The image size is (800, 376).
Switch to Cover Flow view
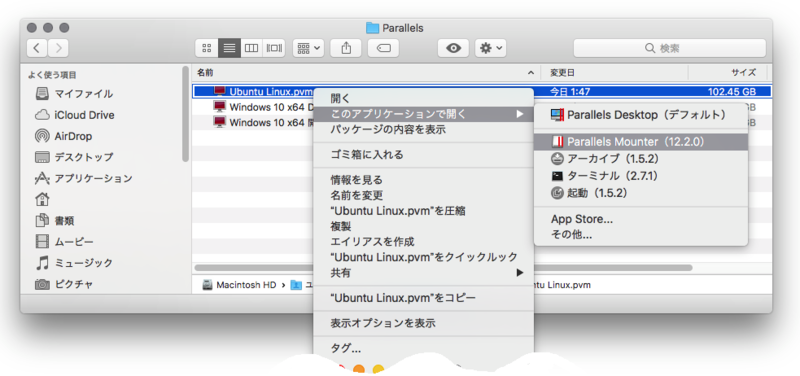274,48
